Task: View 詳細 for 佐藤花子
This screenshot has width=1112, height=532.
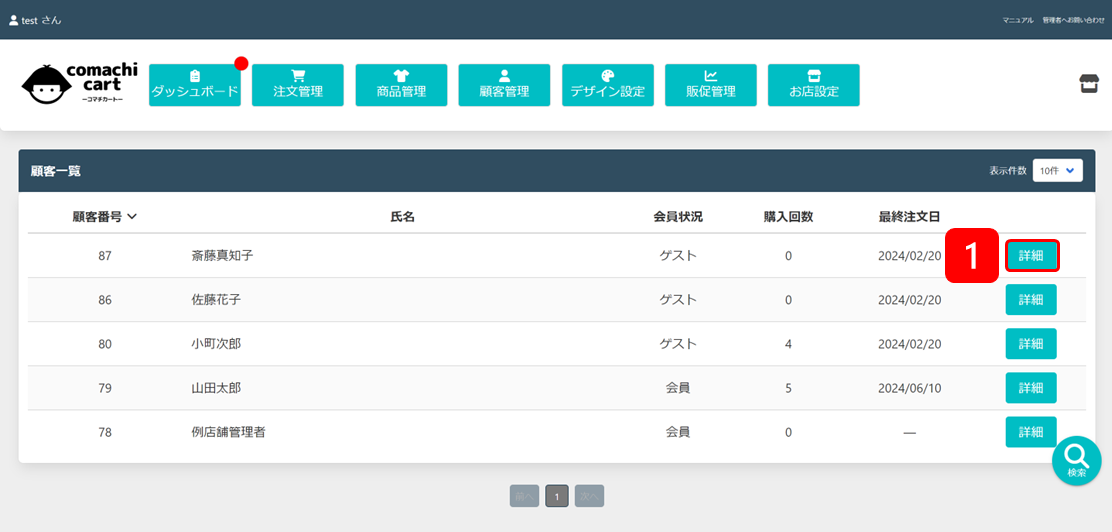Action: [1031, 299]
